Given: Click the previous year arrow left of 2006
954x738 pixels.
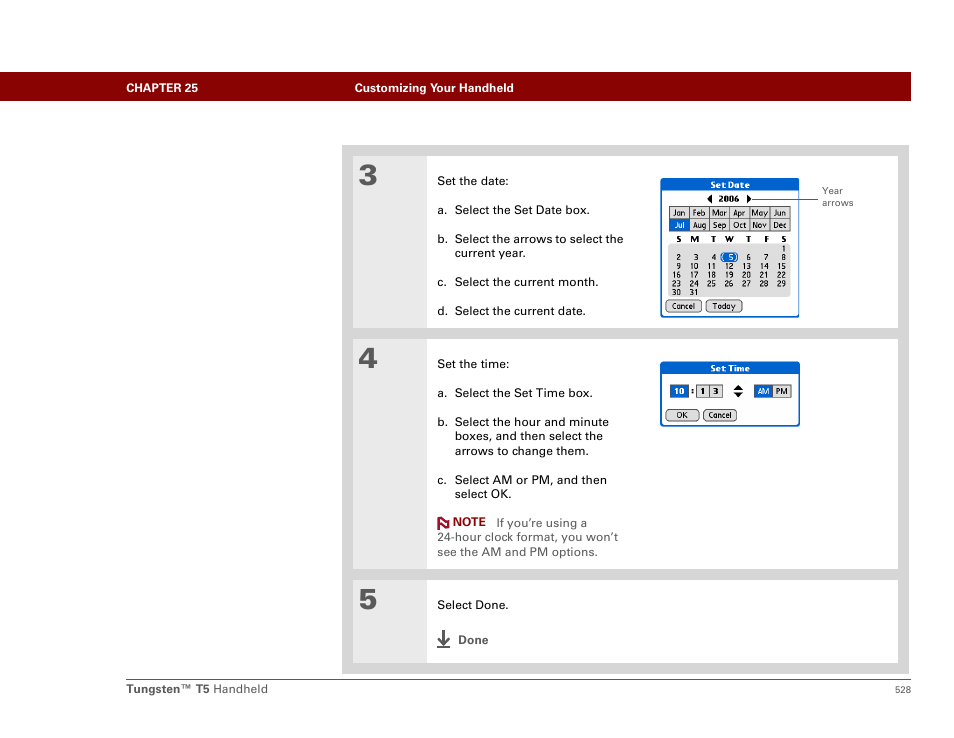Looking at the screenshot, I should pos(709,199).
